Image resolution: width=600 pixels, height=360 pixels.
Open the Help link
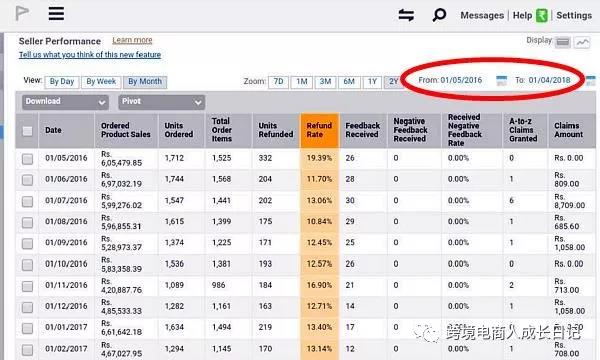[x=522, y=15]
